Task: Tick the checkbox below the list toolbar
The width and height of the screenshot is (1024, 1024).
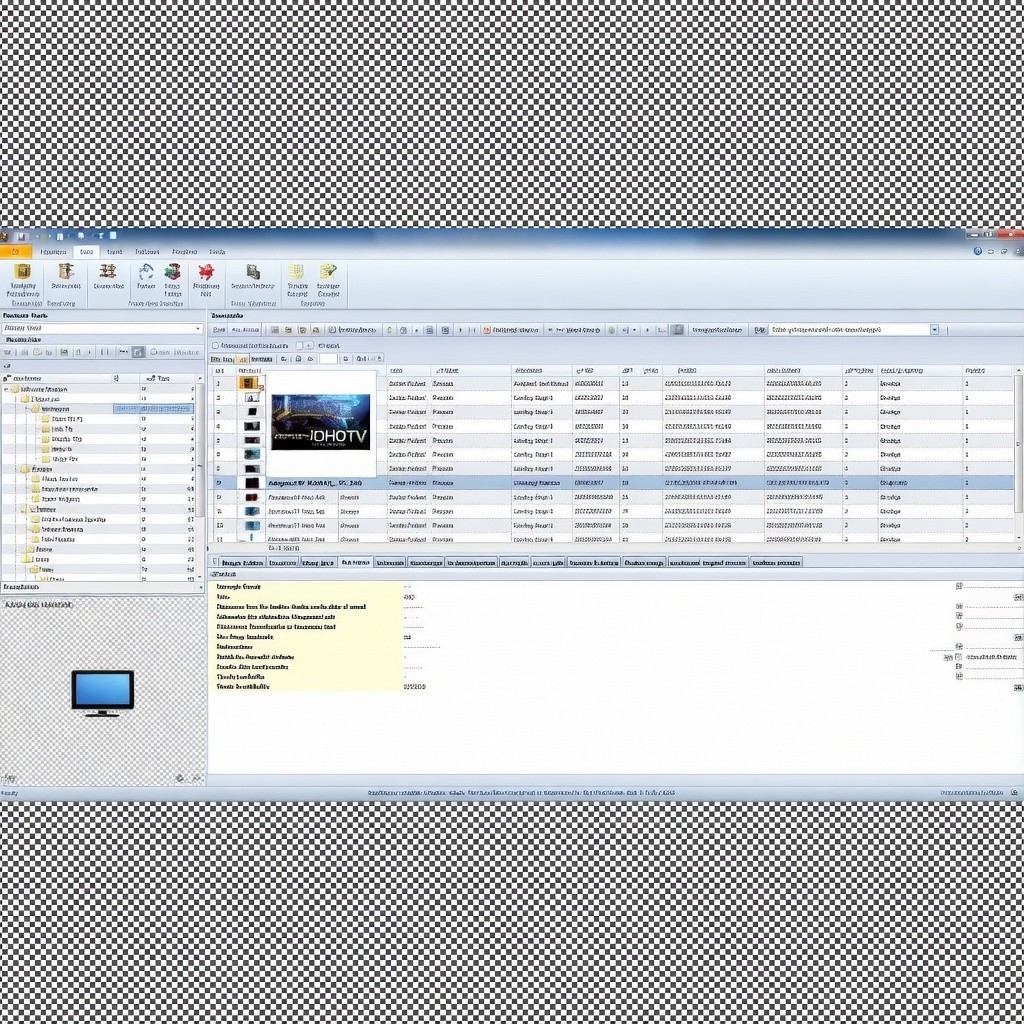Action: (x=215, y=345)
